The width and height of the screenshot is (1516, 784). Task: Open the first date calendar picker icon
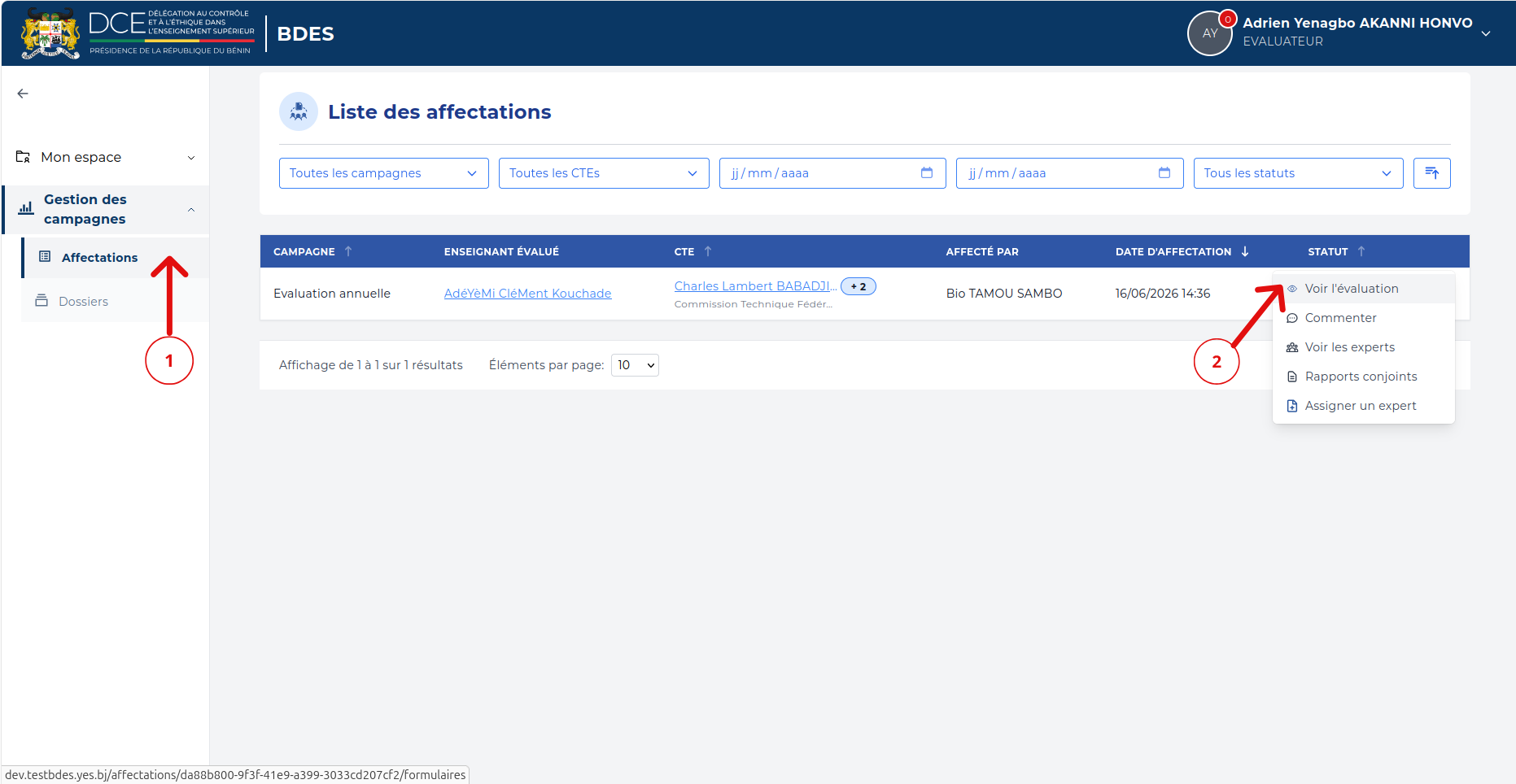(927, 172)
